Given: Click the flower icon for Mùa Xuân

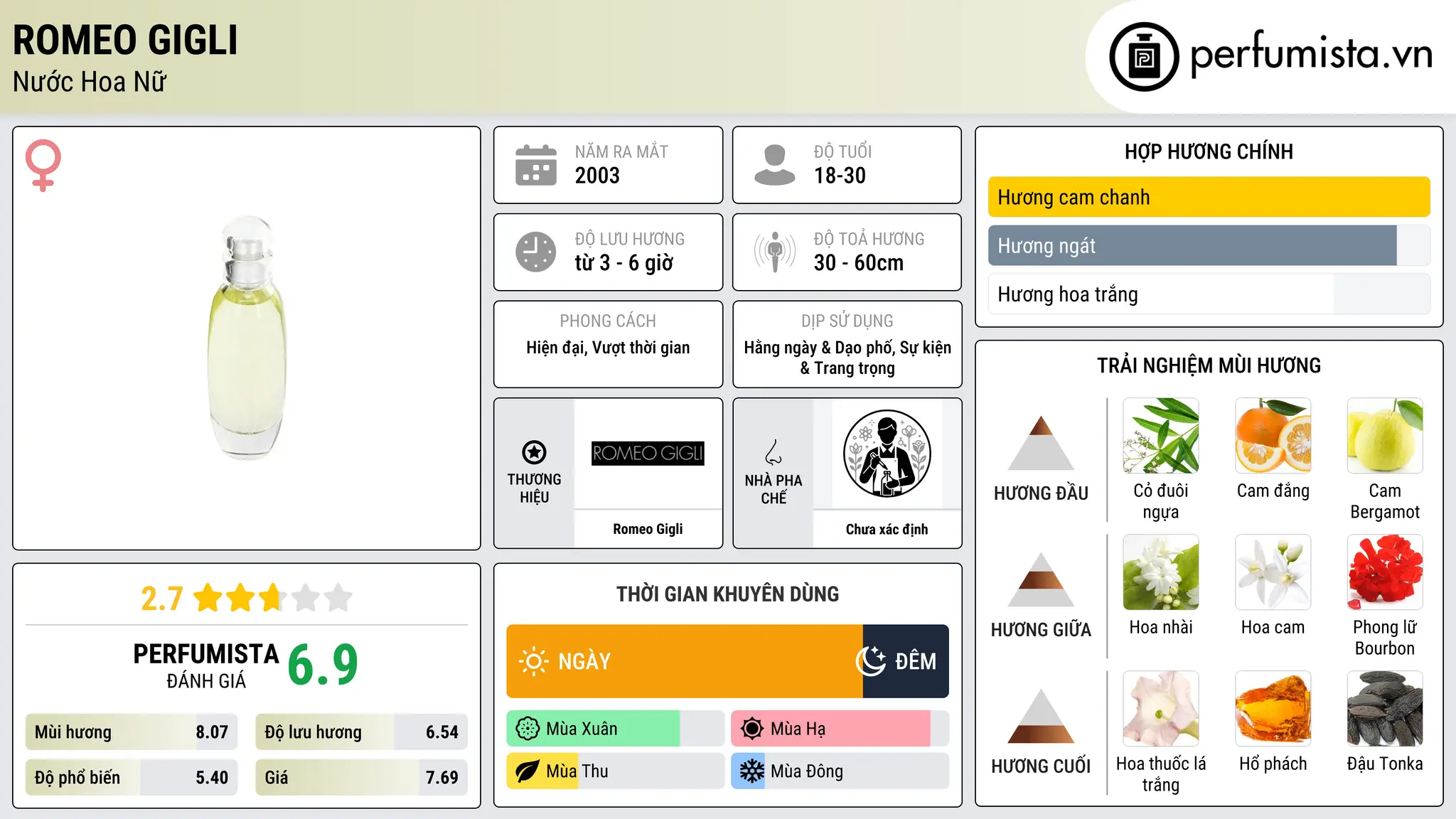Looking at the screenshot, I should (x=528, y=729).
